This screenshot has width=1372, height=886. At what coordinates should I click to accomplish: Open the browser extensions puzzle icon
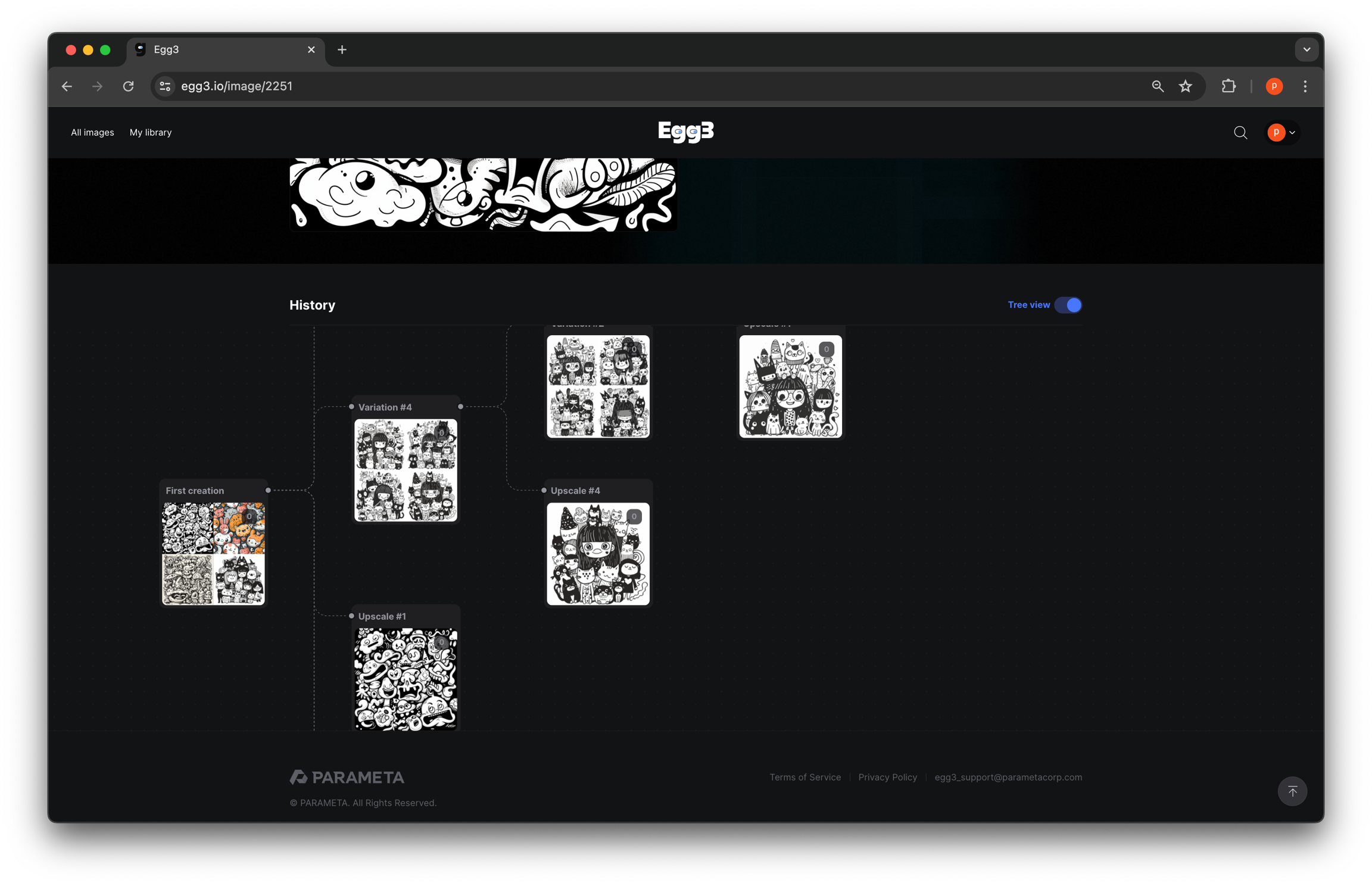coord(1228,86)
